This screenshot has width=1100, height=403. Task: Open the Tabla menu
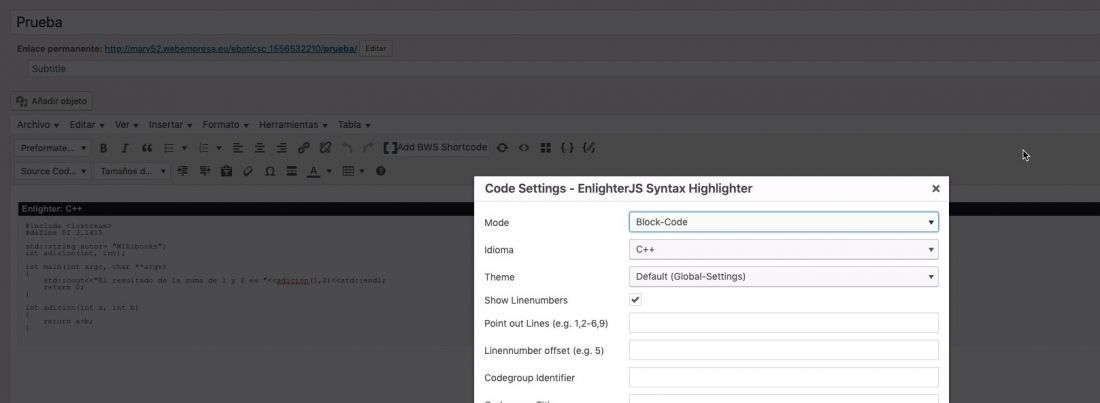pyautogui.click(x=354, y=125)
